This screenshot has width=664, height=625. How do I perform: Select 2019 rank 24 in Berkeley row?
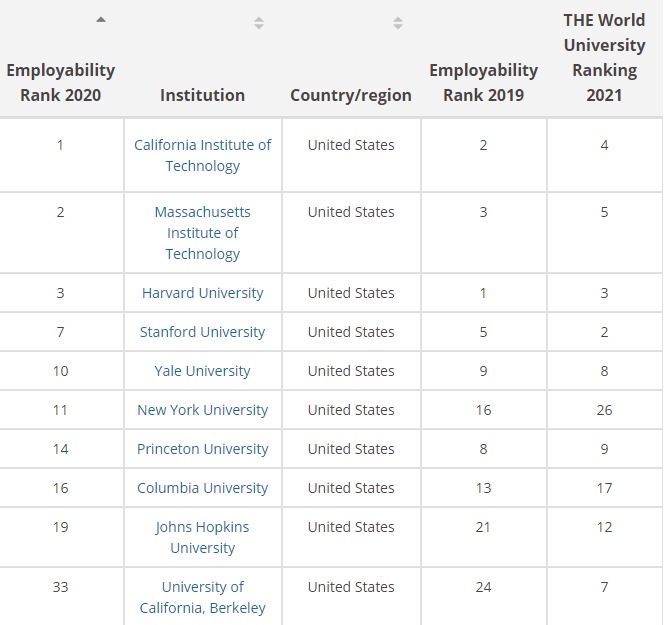(484, 587)
